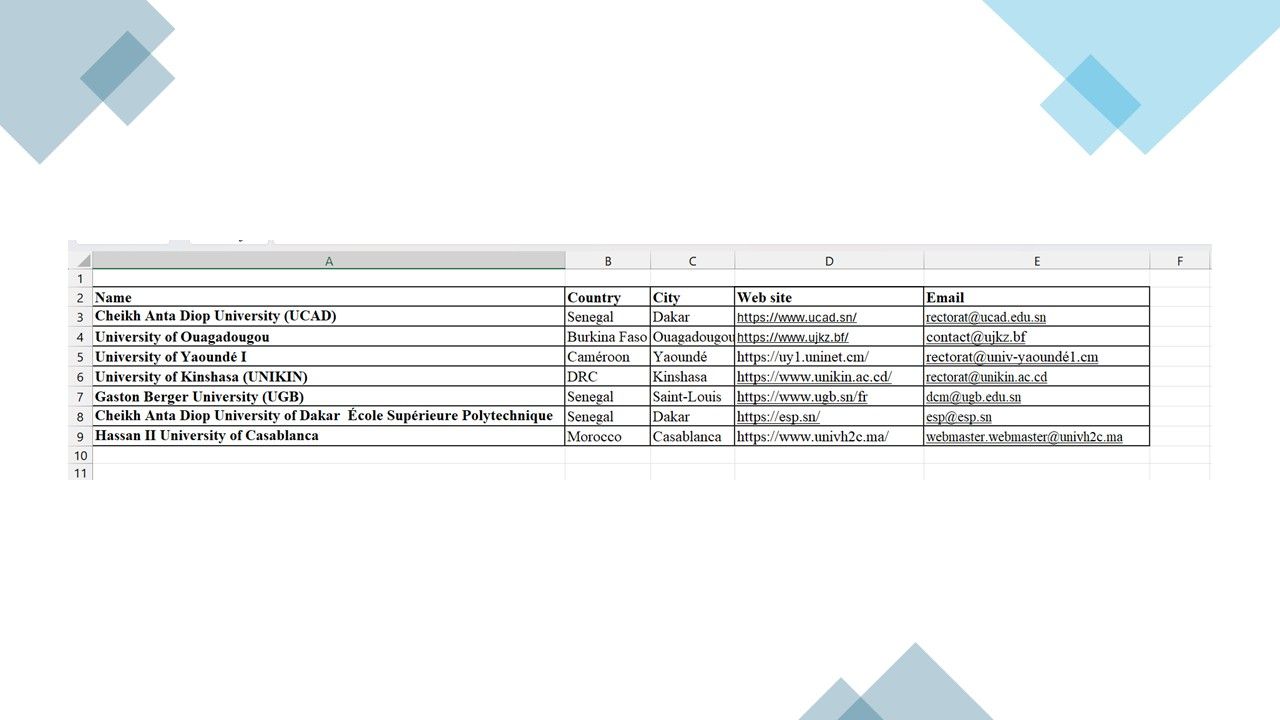This screenshot has width=1280, height=720.
Task: Select row 3 header
Action: (x=80, y=317)
